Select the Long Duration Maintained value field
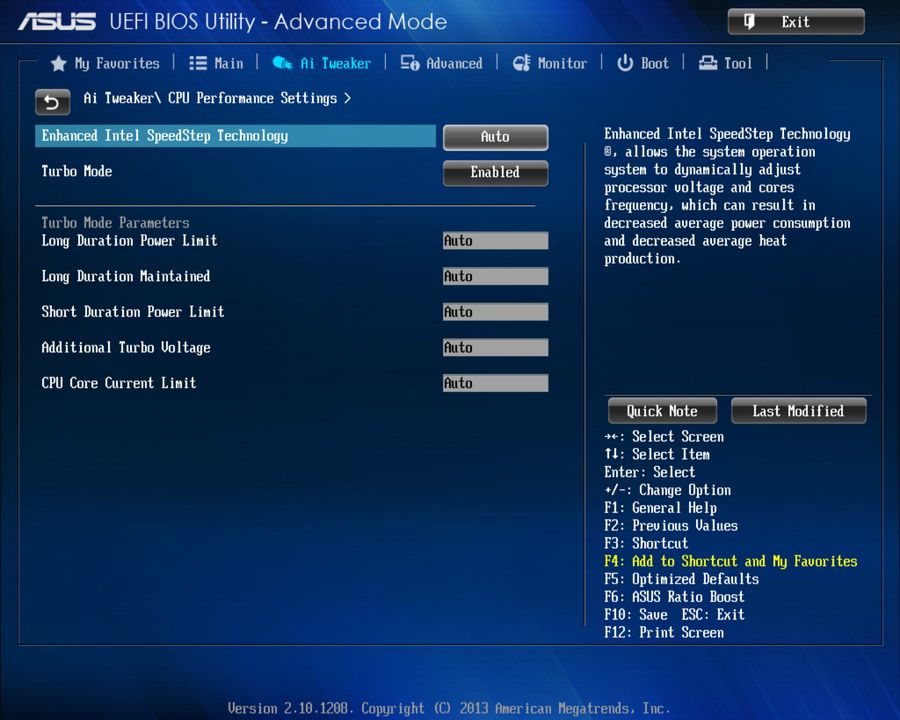 [x=495, y=276]
